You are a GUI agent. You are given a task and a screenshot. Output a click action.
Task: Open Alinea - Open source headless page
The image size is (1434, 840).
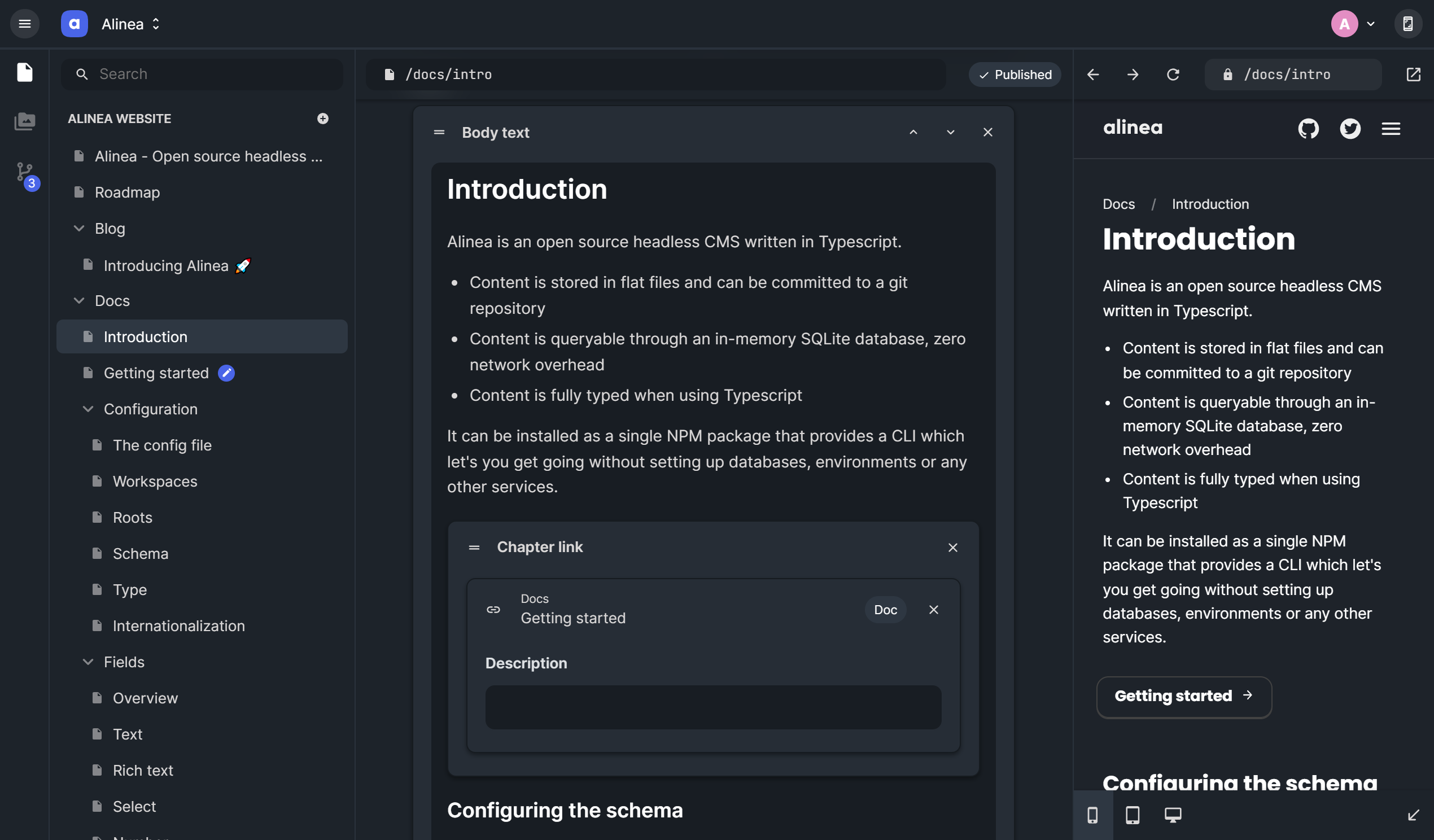(x=202, y=156)
